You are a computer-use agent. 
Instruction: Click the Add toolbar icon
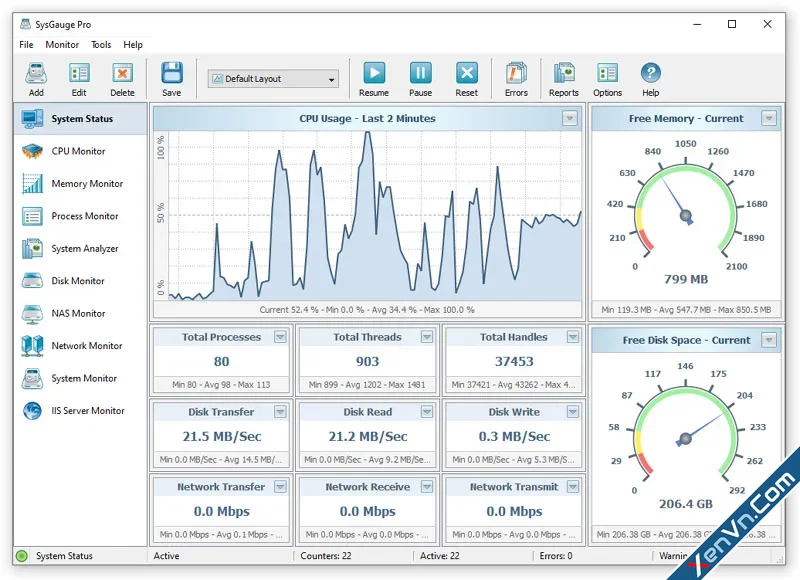pyautogui.click(x=36, y=74)
